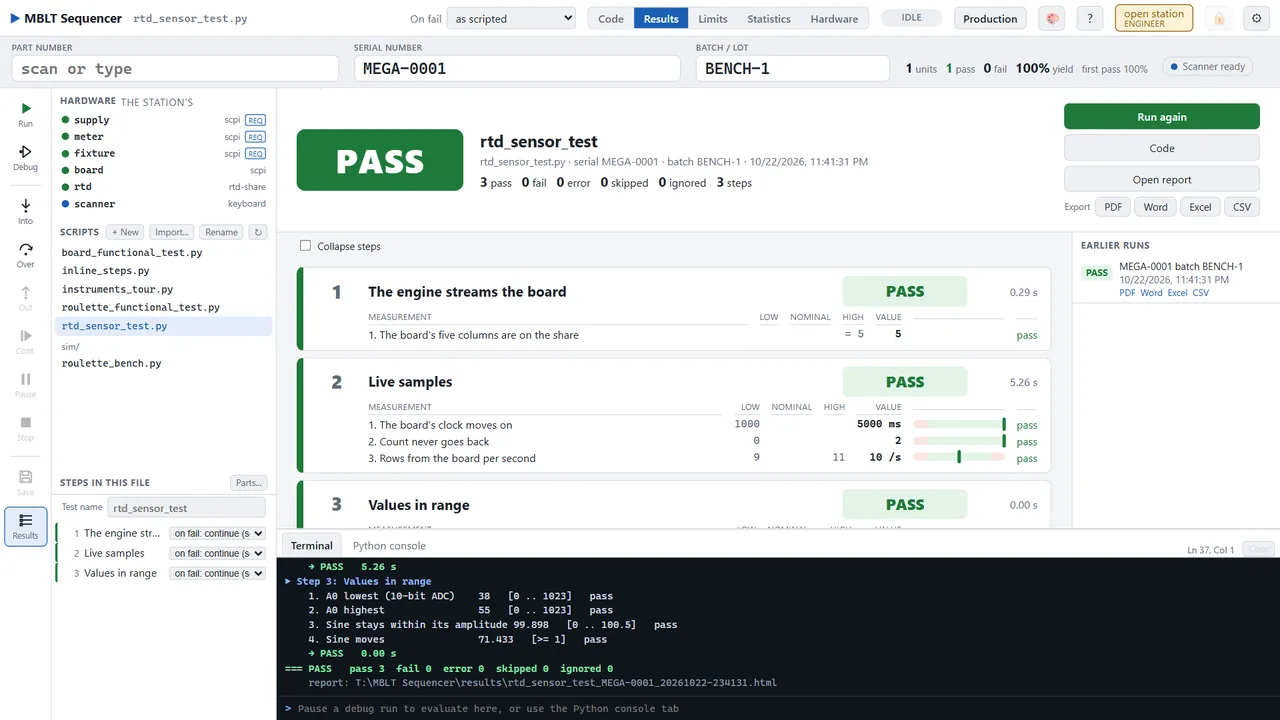
Task: Click the Test name input field
Action: (187, 508)
